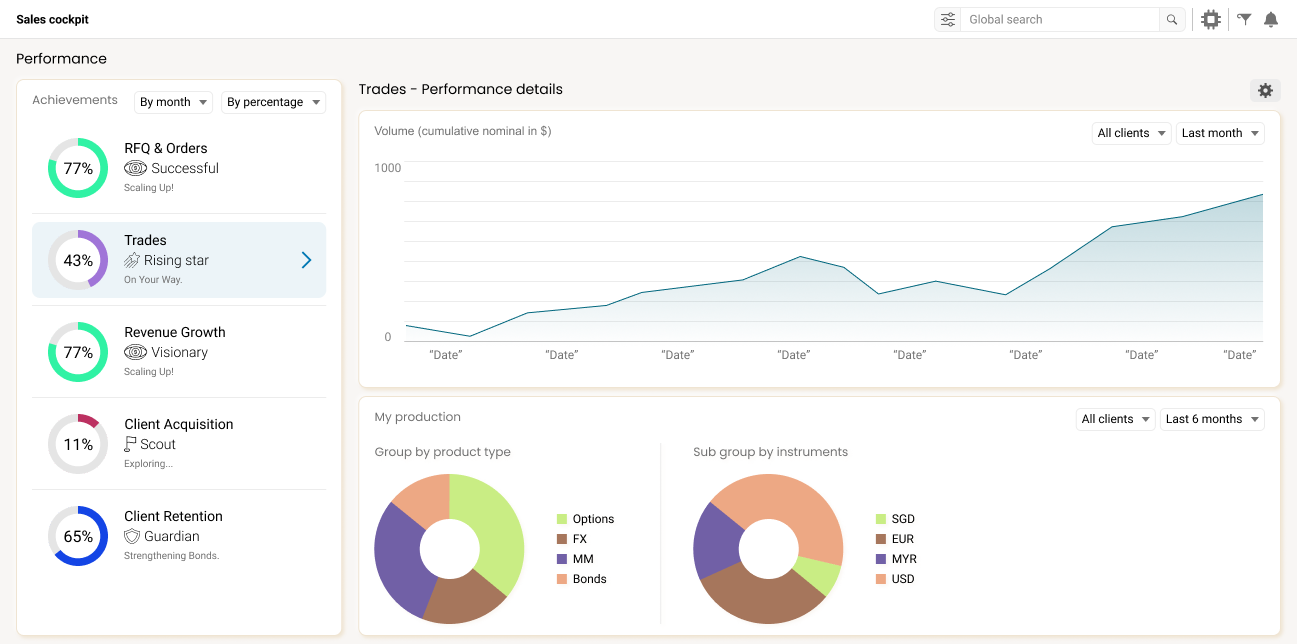Select the Client Retention achievement card

pos(179,536)
